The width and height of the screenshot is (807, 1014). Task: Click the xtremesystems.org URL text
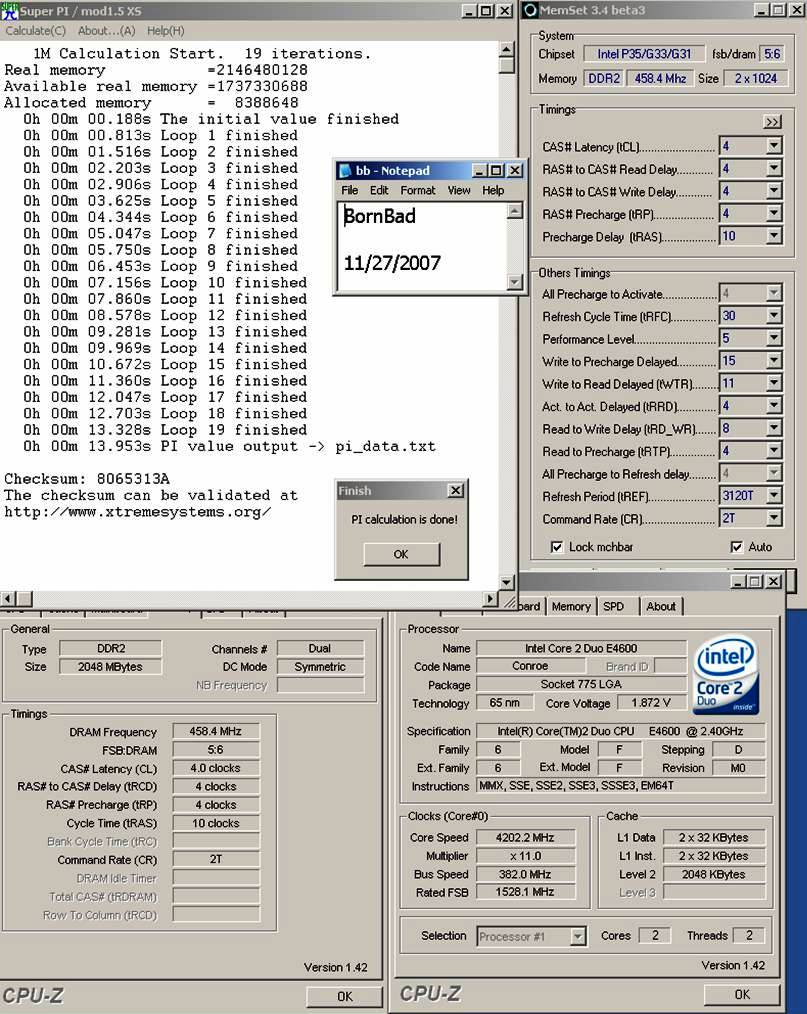(137, 512)
